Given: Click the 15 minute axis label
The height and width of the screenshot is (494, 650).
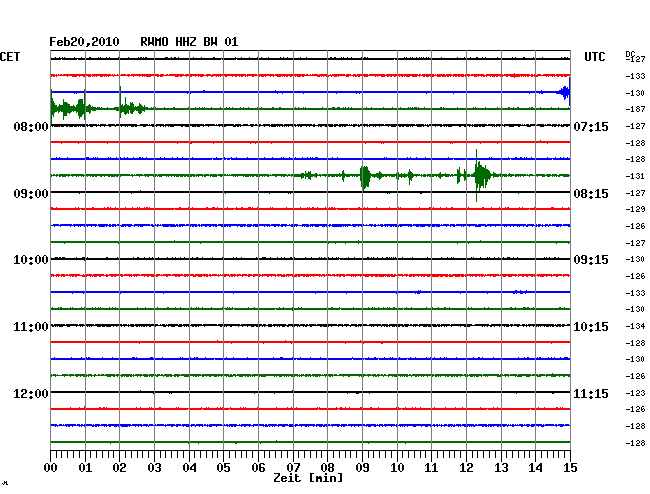Looking at the screenshot, I should point(570,468).
